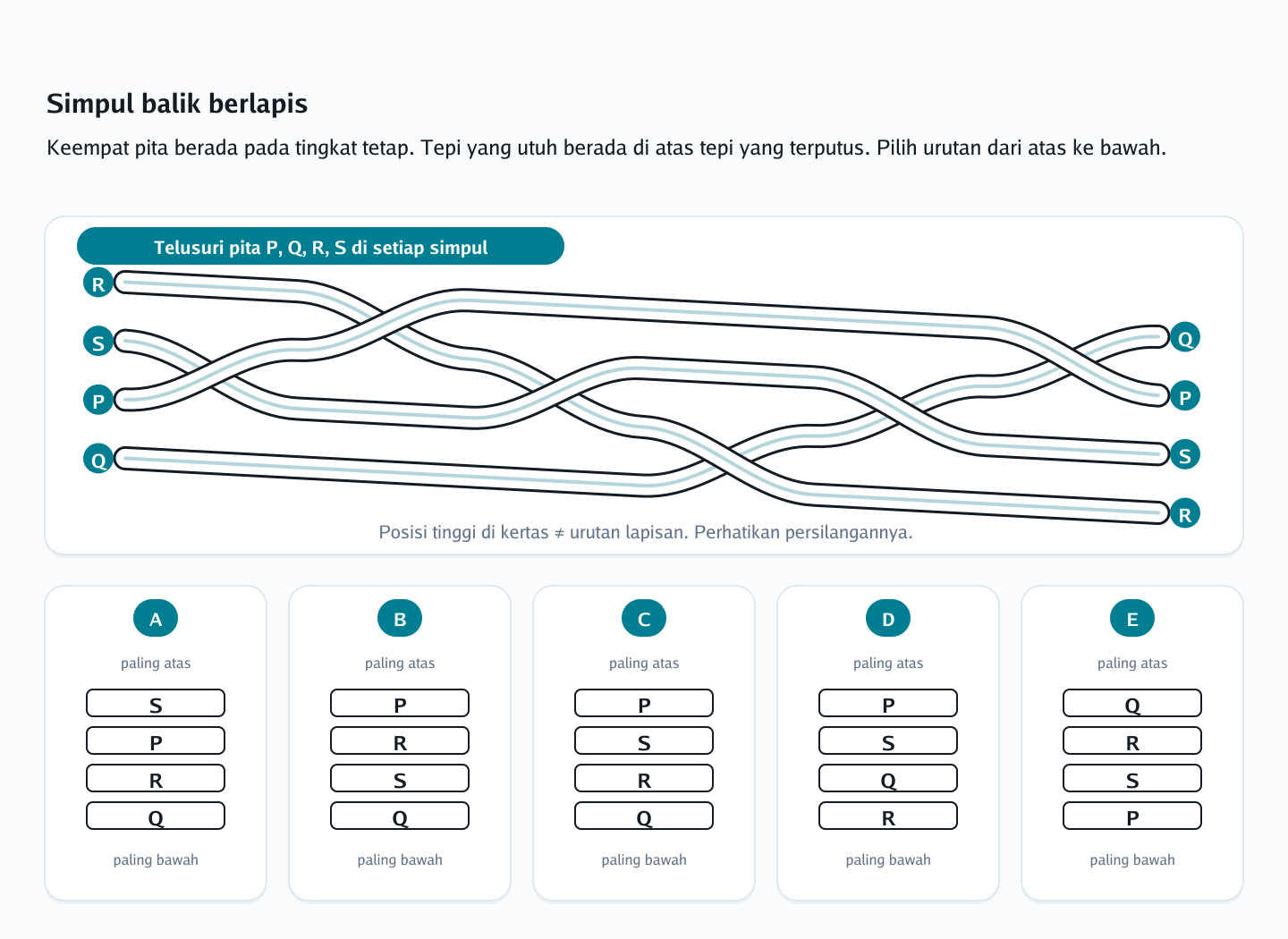The width and height of the screenshot is (1288, 939).
Task: Click the left P ribbon start label
Action: pos(98,401)
